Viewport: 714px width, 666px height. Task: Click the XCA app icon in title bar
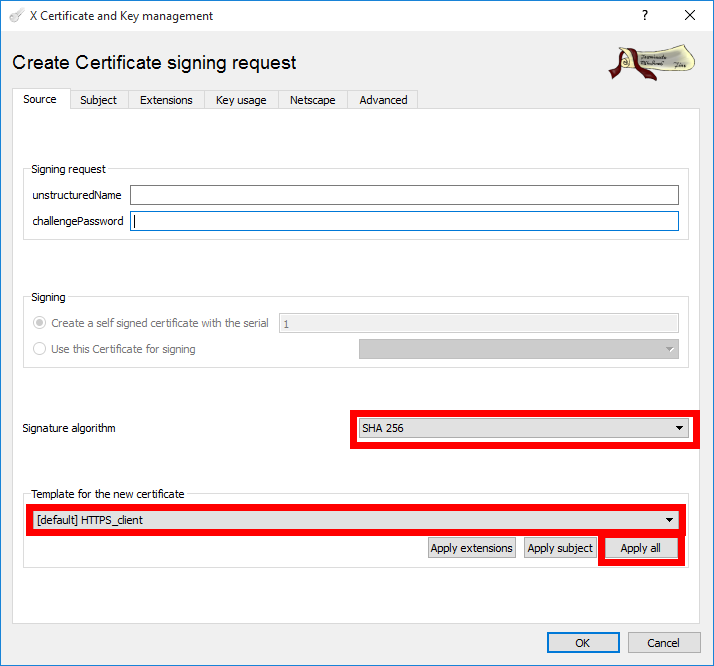tap(16, 16)
